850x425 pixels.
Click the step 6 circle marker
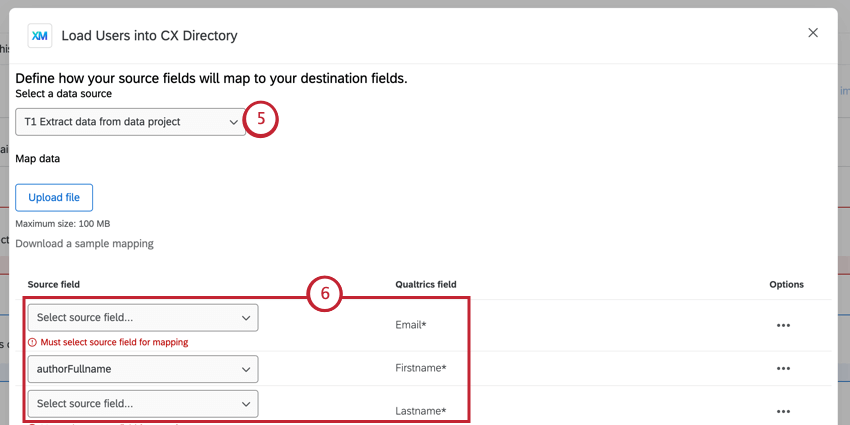click(324, 294)
